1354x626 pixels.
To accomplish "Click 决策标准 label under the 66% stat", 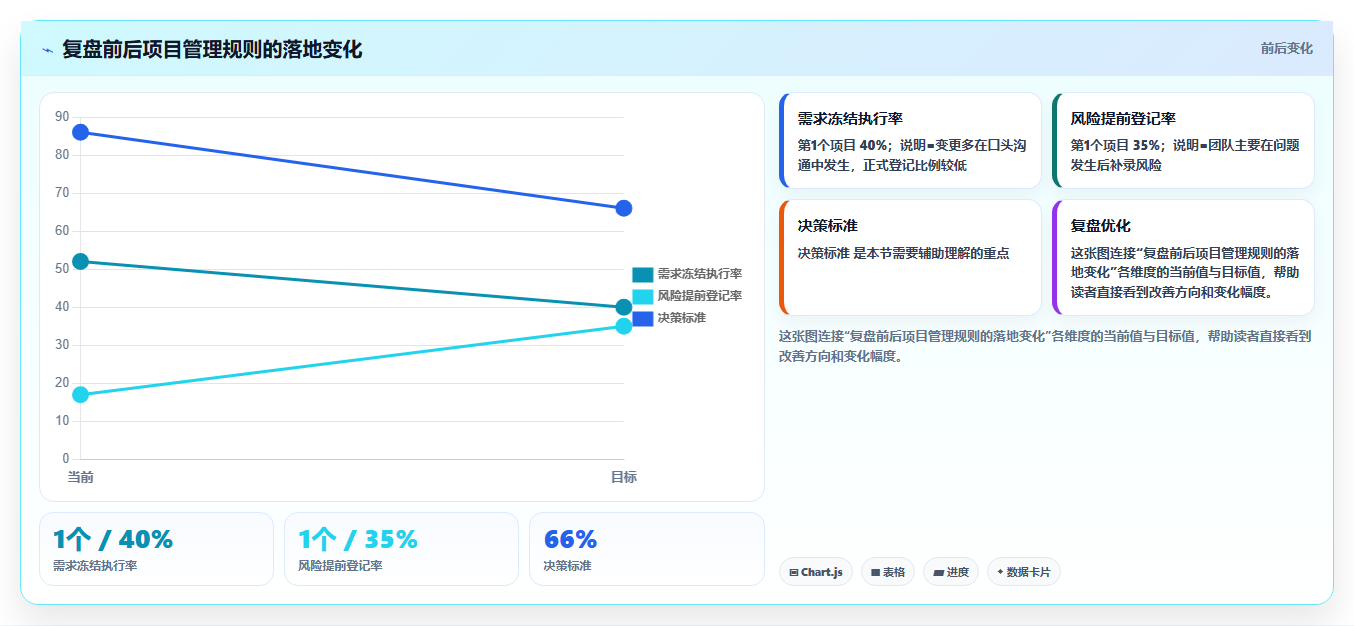I will (567, 566).
